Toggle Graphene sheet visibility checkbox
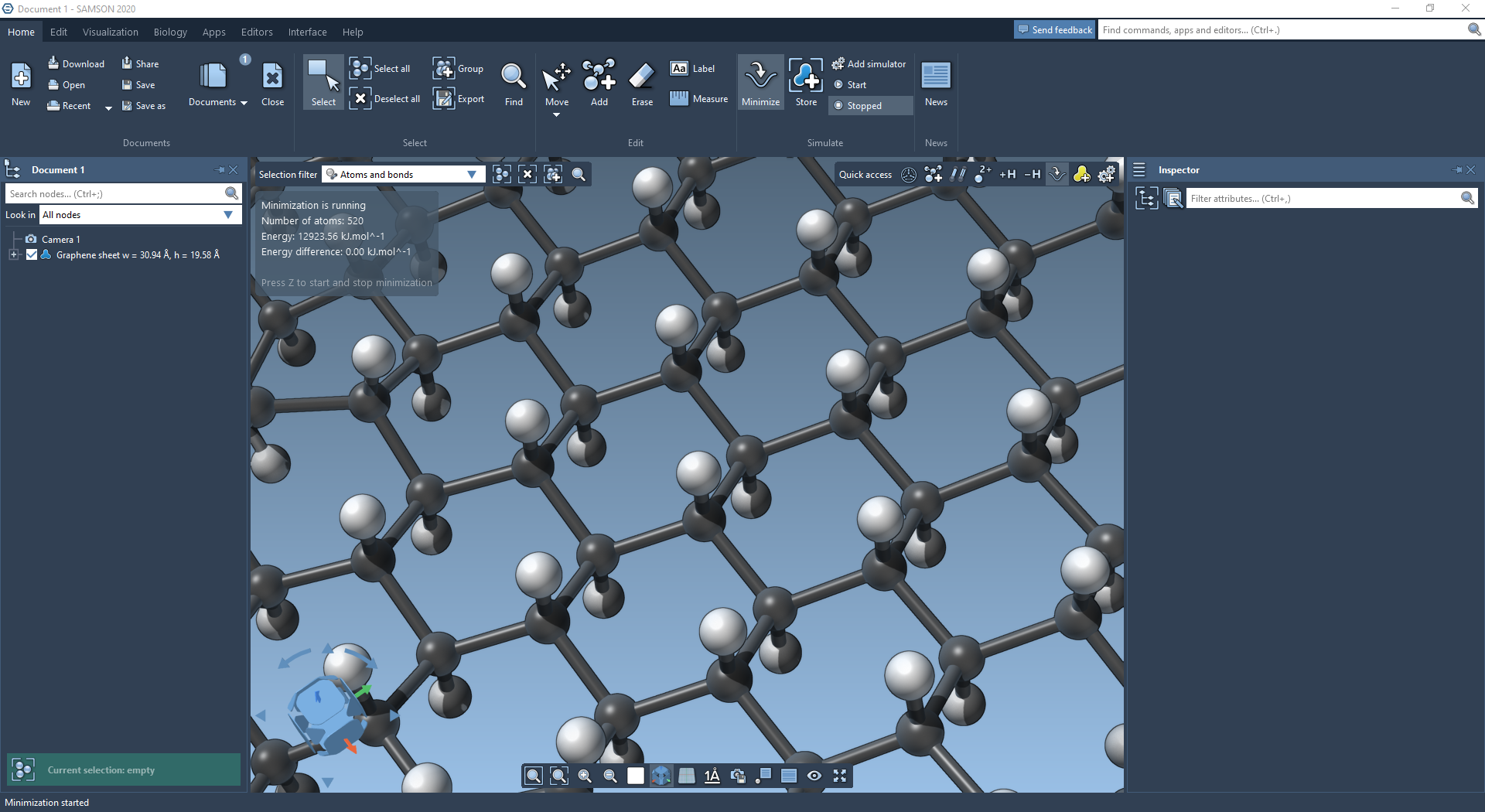The width and height of the screenshot is (1485, 812). tap(32, 255)
